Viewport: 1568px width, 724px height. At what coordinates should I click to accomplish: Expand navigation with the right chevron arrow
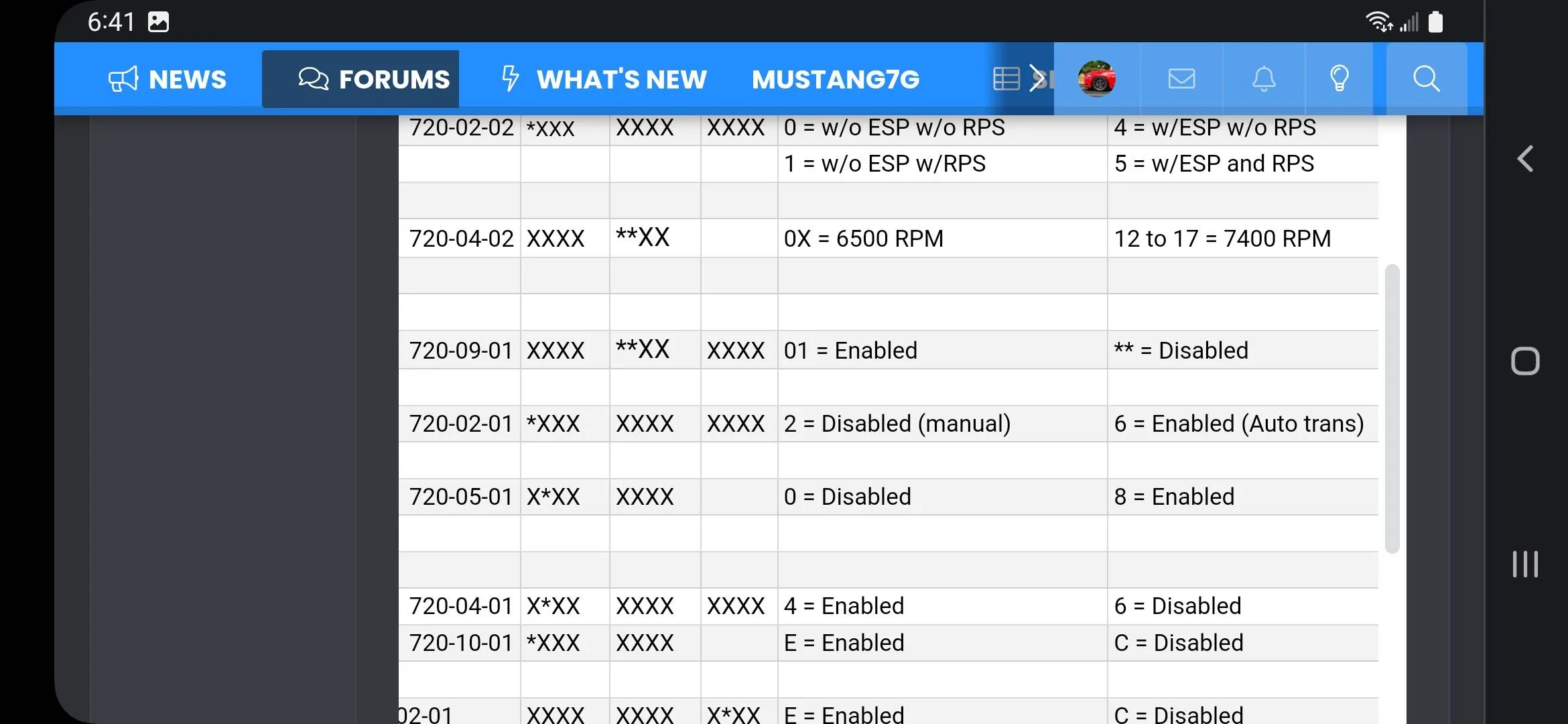tap(1037, 79)
